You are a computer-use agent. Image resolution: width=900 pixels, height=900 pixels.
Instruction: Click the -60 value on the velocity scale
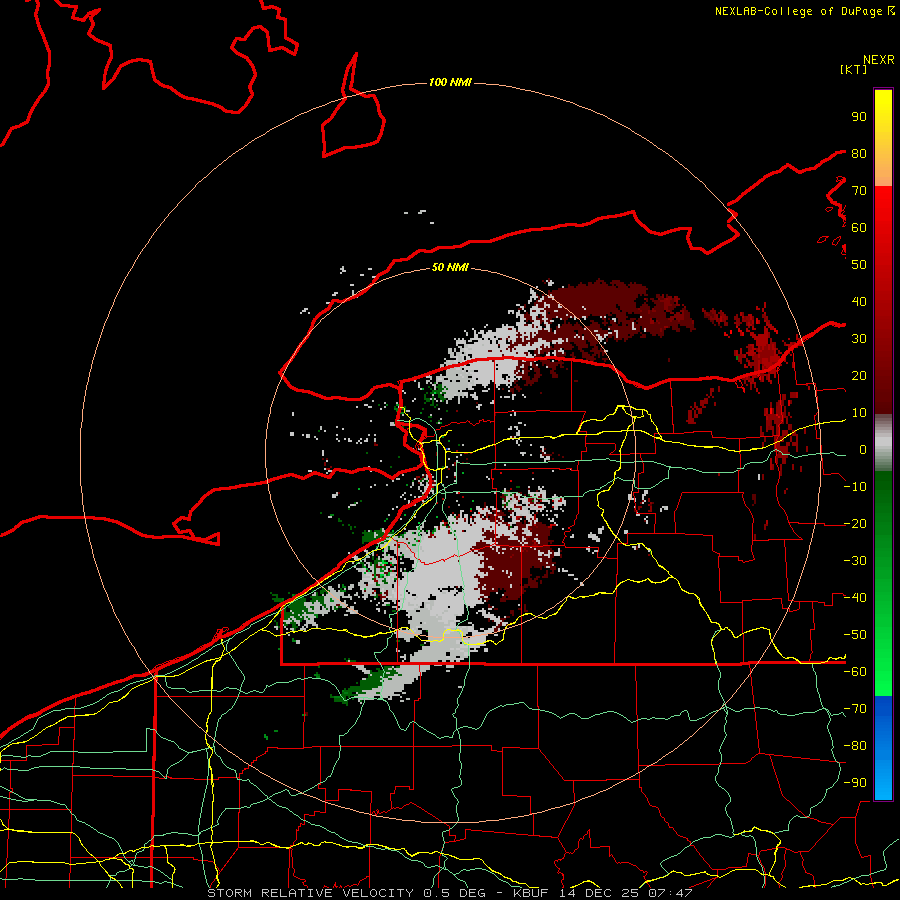855,672
